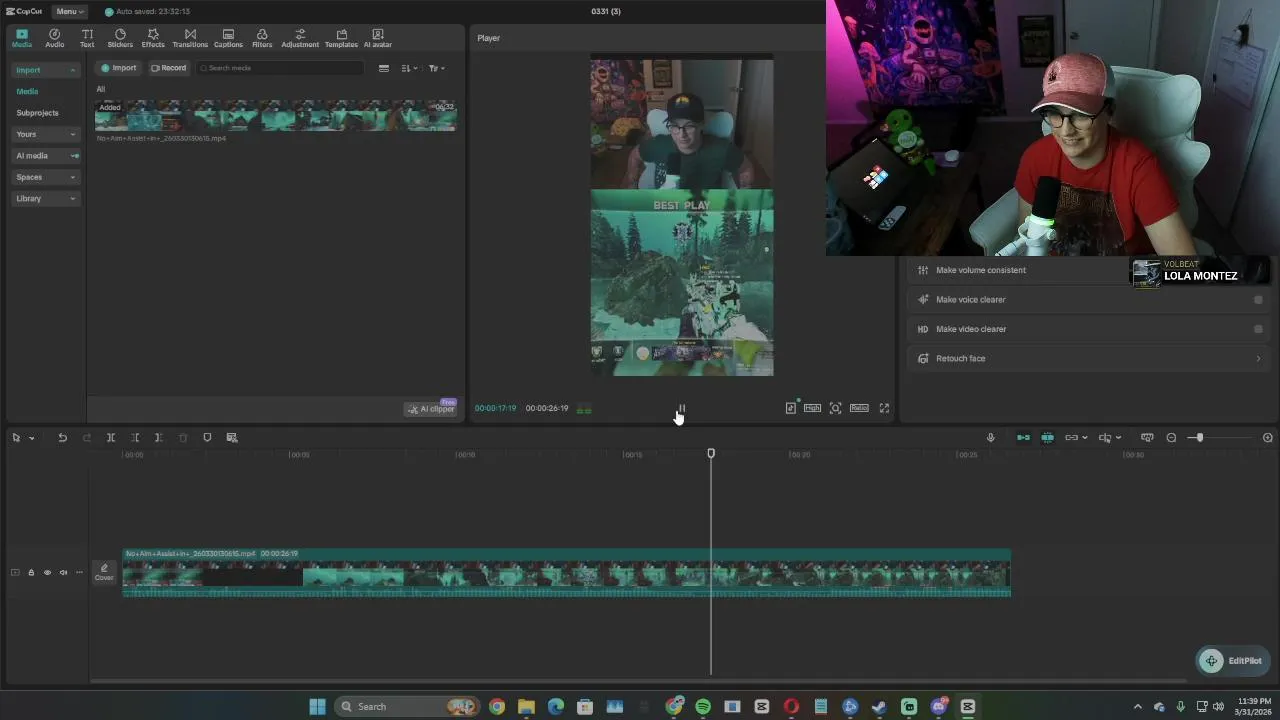
Task: Open the Filters panel
Action: pyautogui.click(x=262, y=38)
